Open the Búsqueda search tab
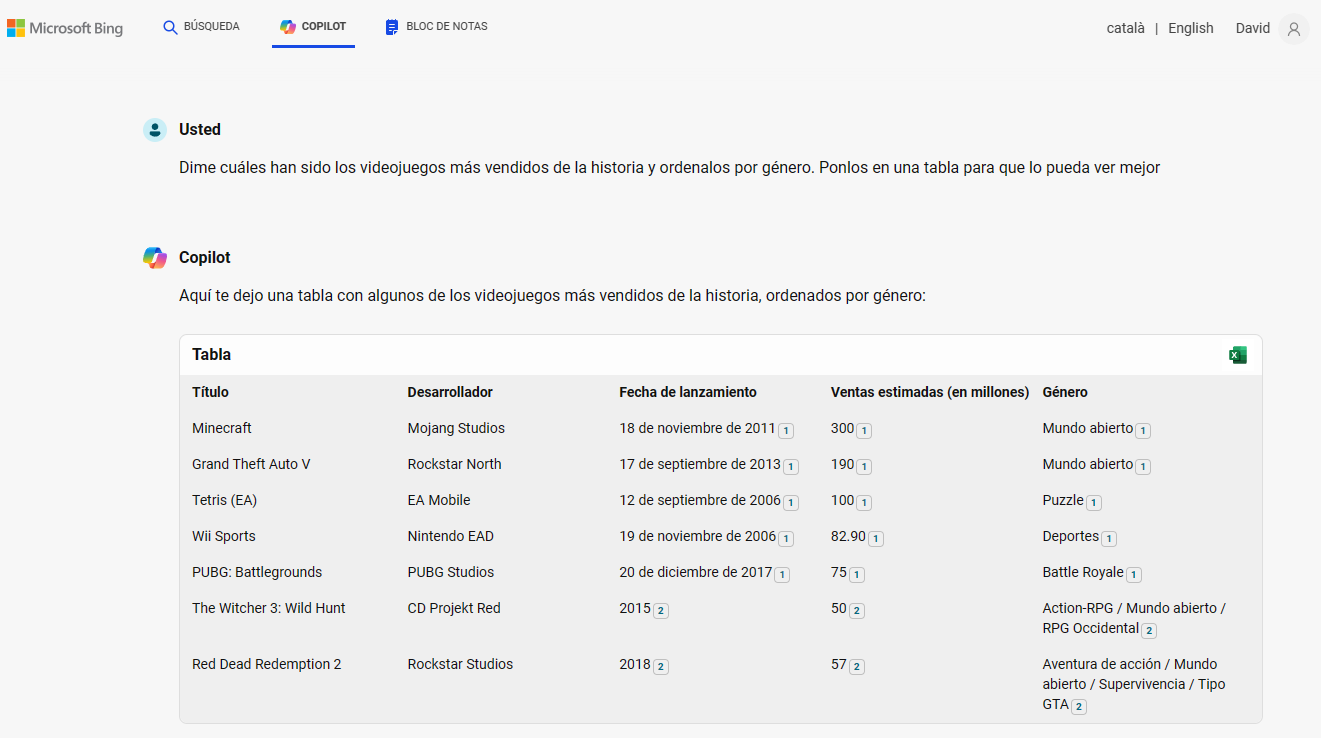This screenshot has width=1321, height=738. pyautogui.click(x=201, y=27)
